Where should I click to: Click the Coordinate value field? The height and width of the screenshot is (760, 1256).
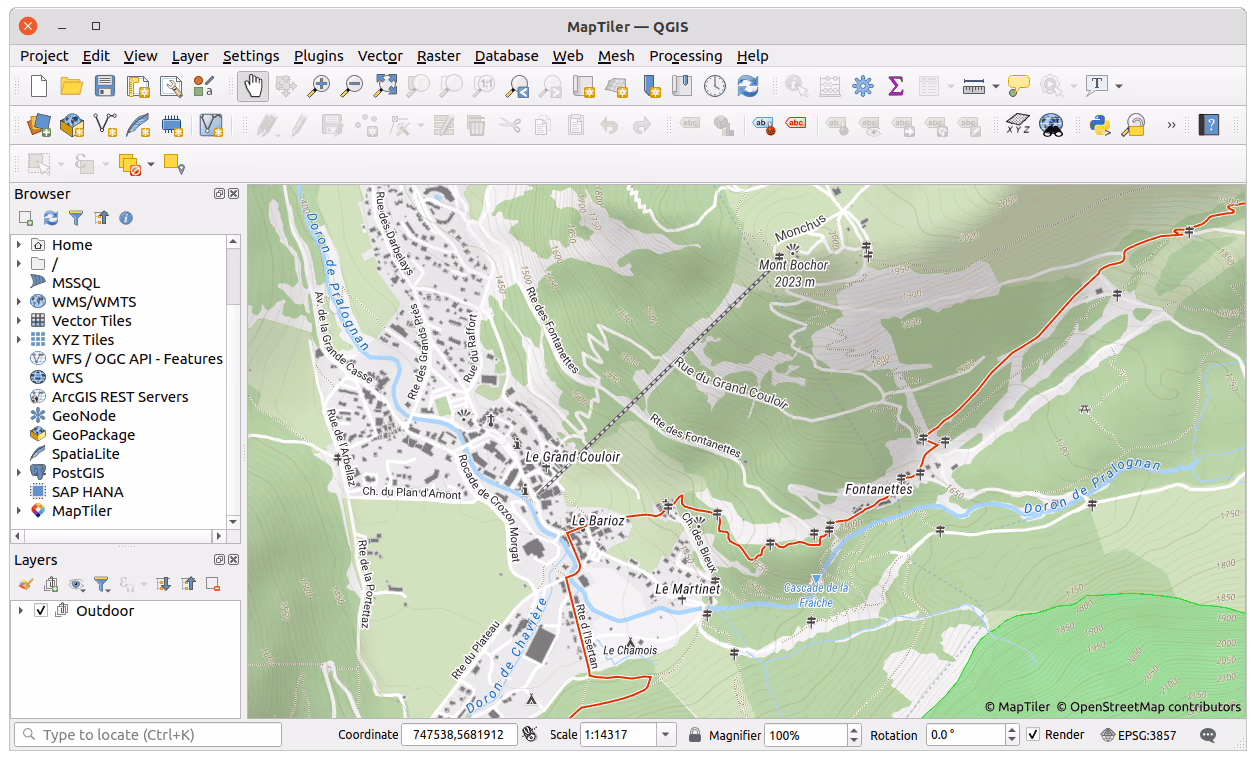click(x=459, y=735)
